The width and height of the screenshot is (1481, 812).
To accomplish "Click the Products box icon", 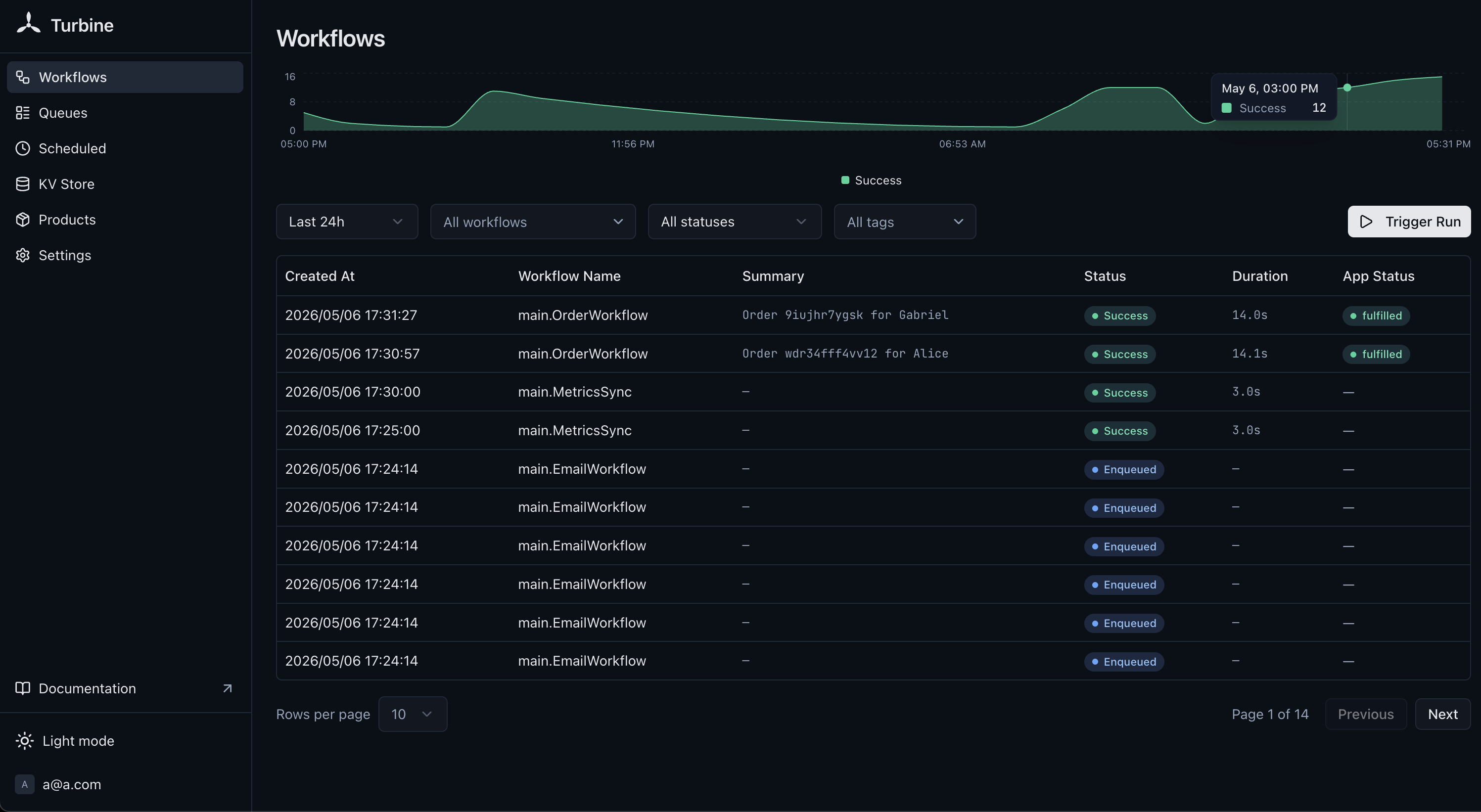I will click(x=22, y=220).
